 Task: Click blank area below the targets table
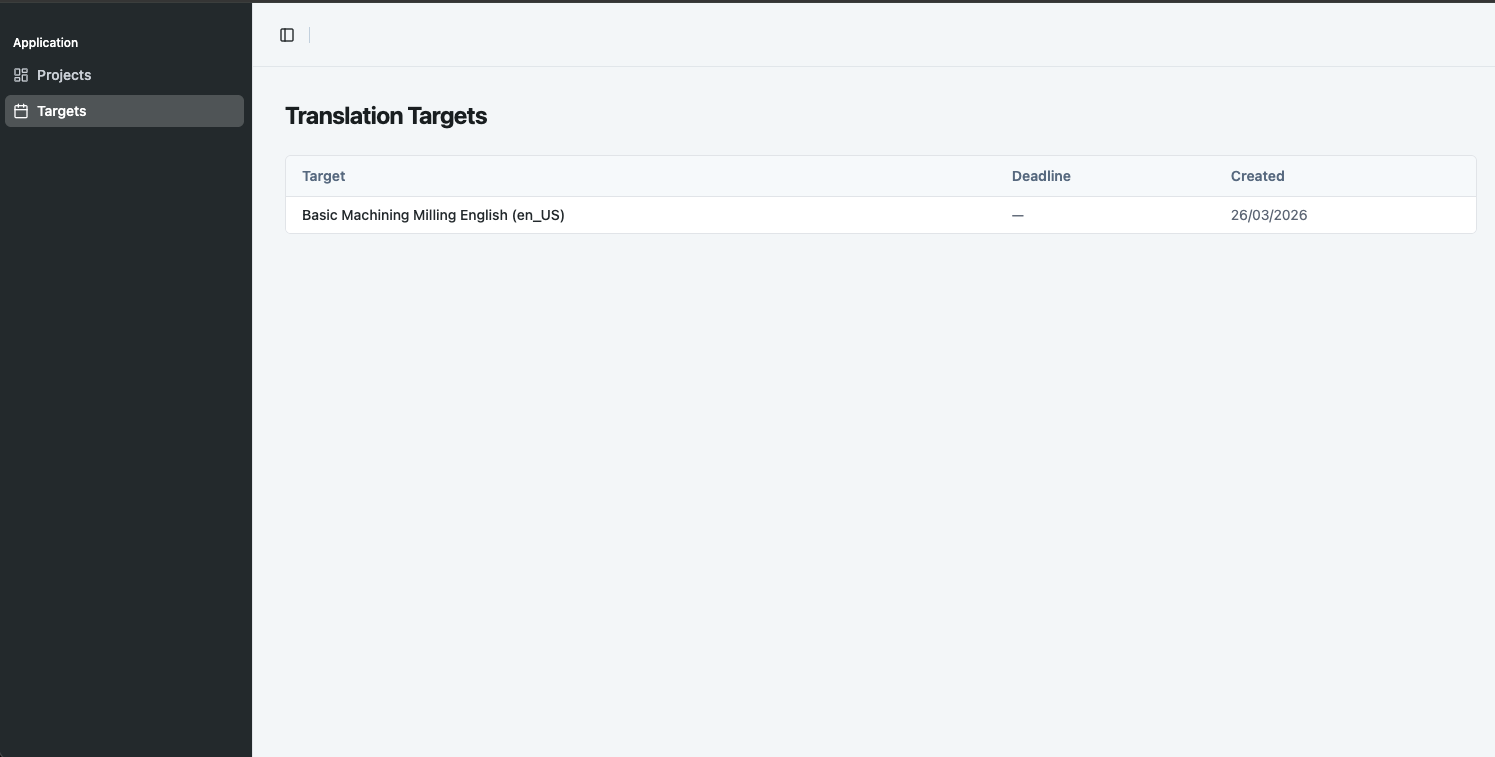[880, 495]
